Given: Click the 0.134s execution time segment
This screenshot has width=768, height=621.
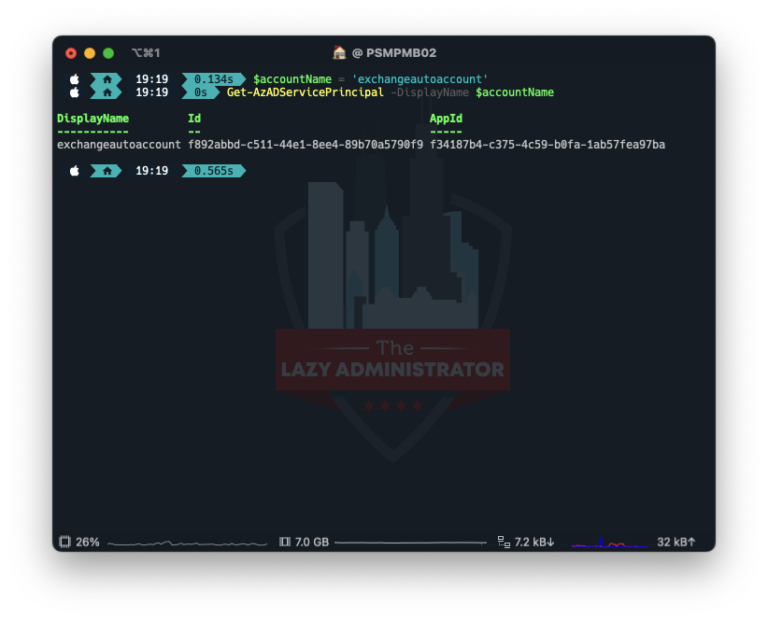Looking at the screenshot, I should tap(214, 79).
